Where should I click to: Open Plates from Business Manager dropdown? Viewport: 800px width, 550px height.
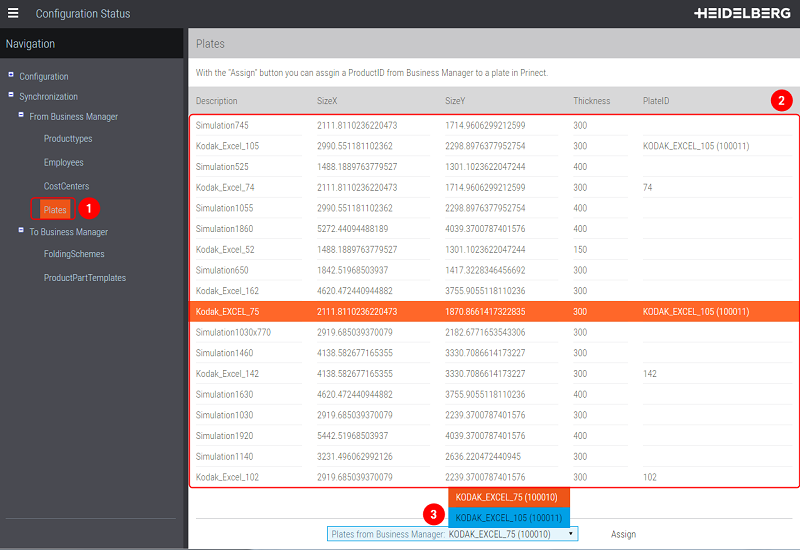452,534
